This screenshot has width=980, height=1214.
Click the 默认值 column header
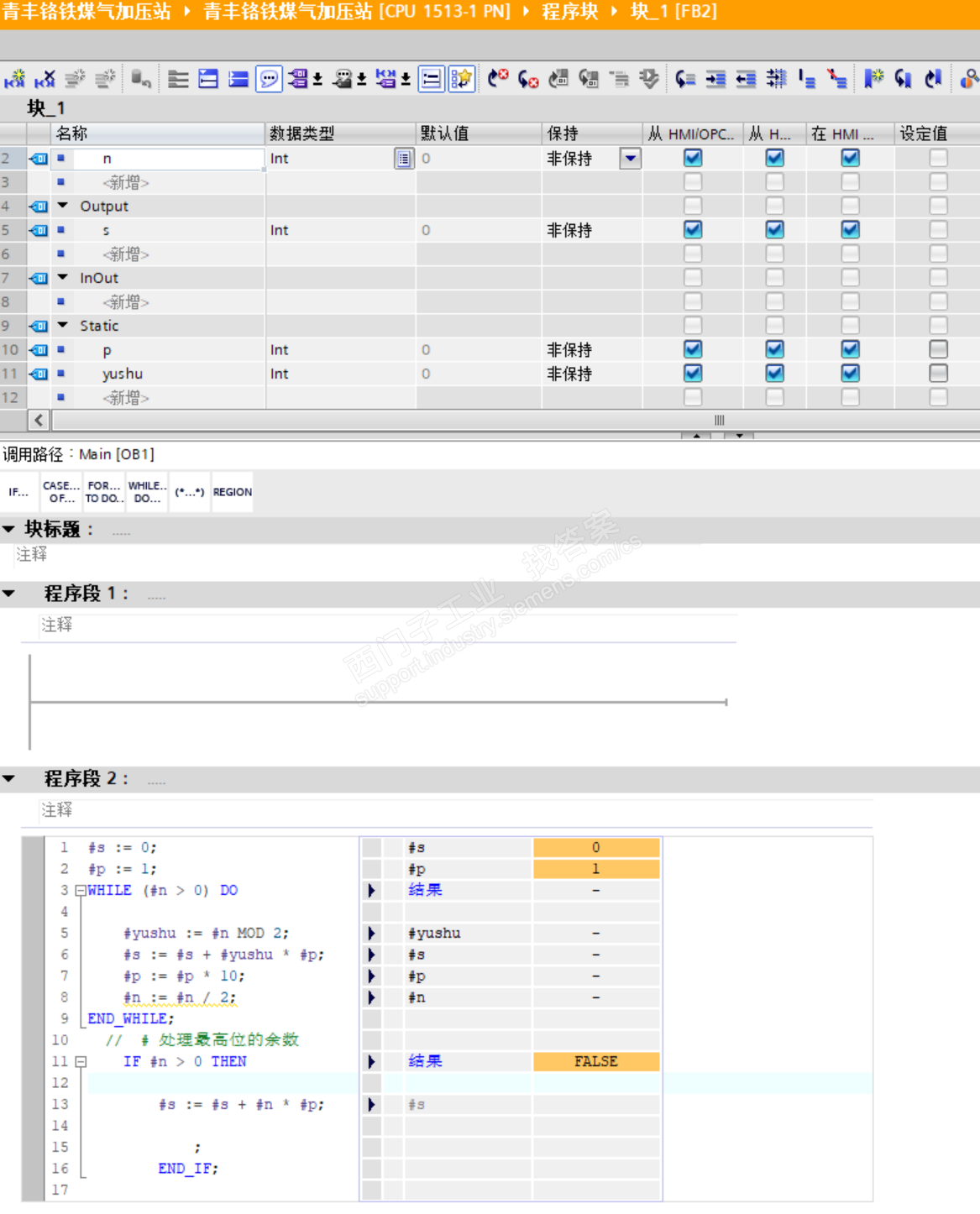coord(479,133)
